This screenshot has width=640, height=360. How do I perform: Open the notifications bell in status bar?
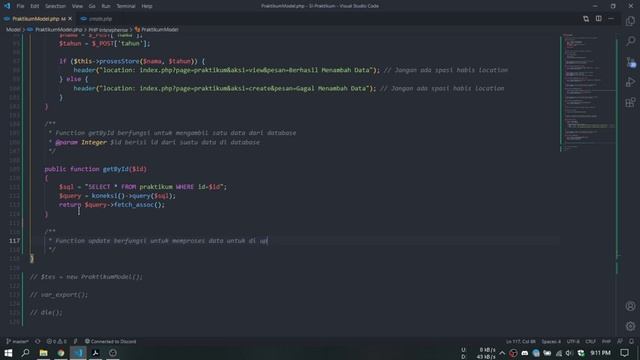click(631, 341)
